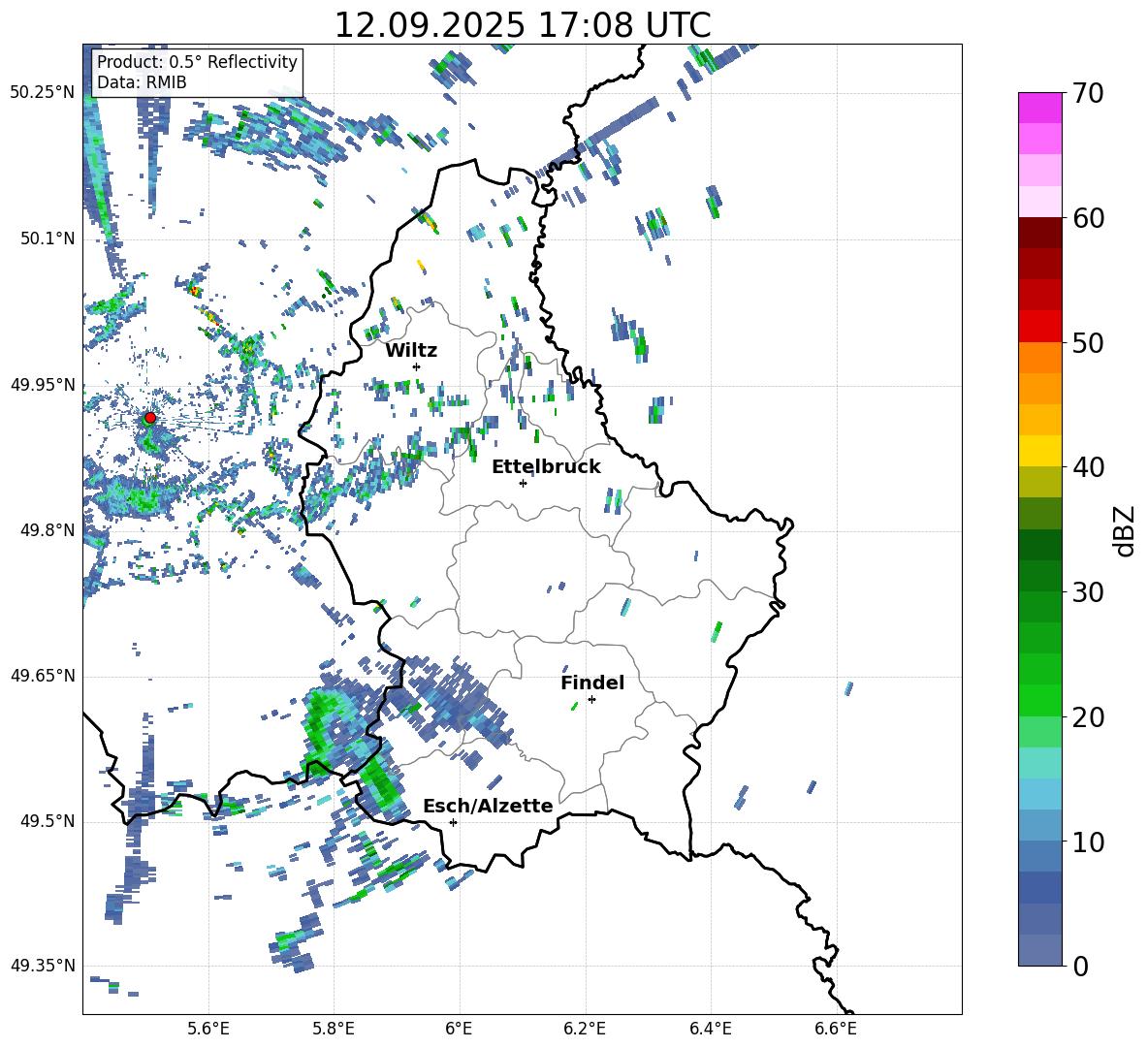
Task: Click the 6.6°E longitude label
Action: (x=836, y=1030)
